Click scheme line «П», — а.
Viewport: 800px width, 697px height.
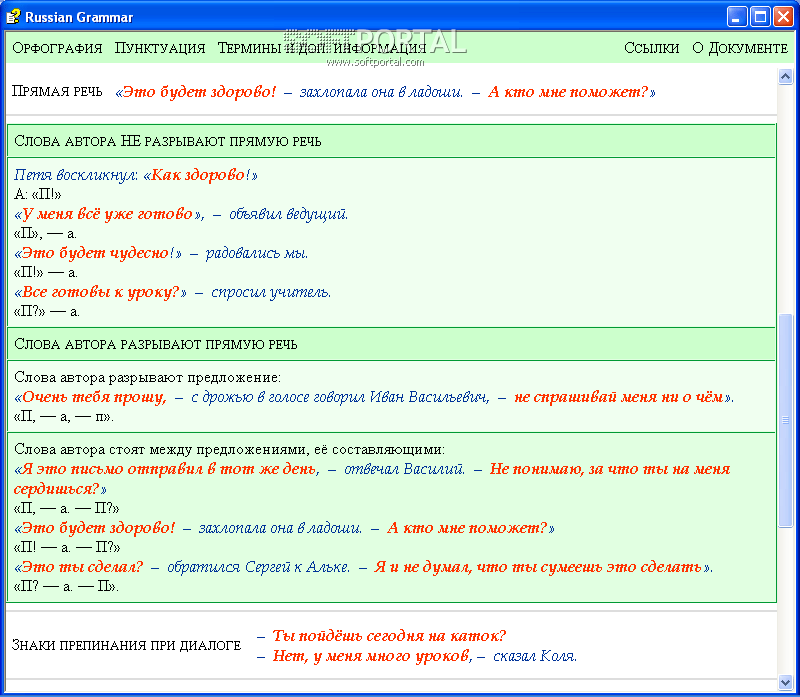tap(45, 234)
